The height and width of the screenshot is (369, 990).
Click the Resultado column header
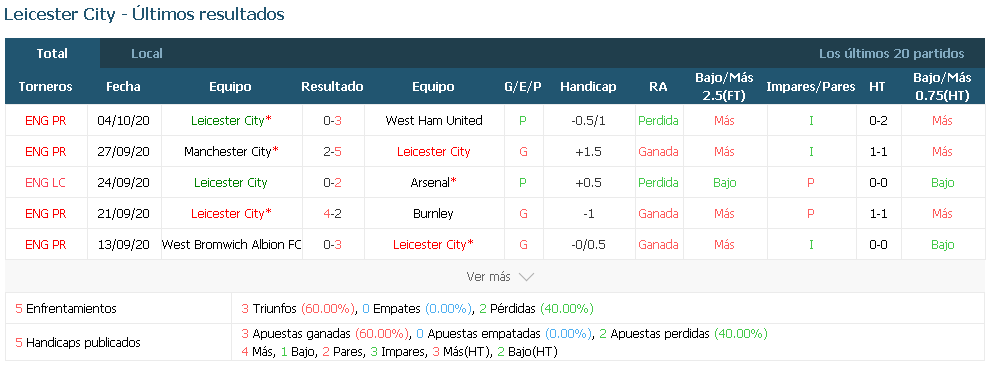pos(332,87)
